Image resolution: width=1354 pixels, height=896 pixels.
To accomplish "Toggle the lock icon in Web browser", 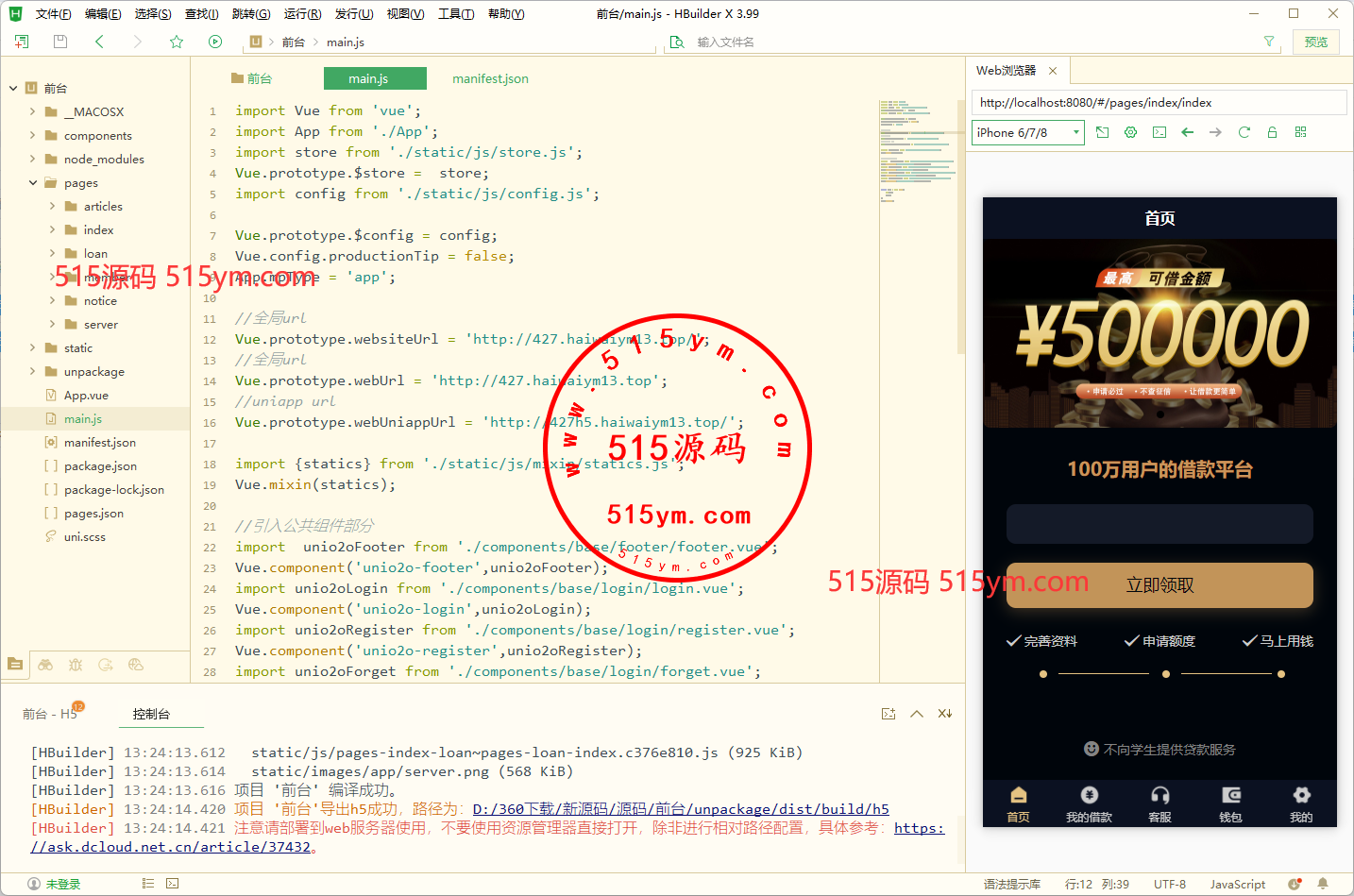I will tap(1272, 132).
